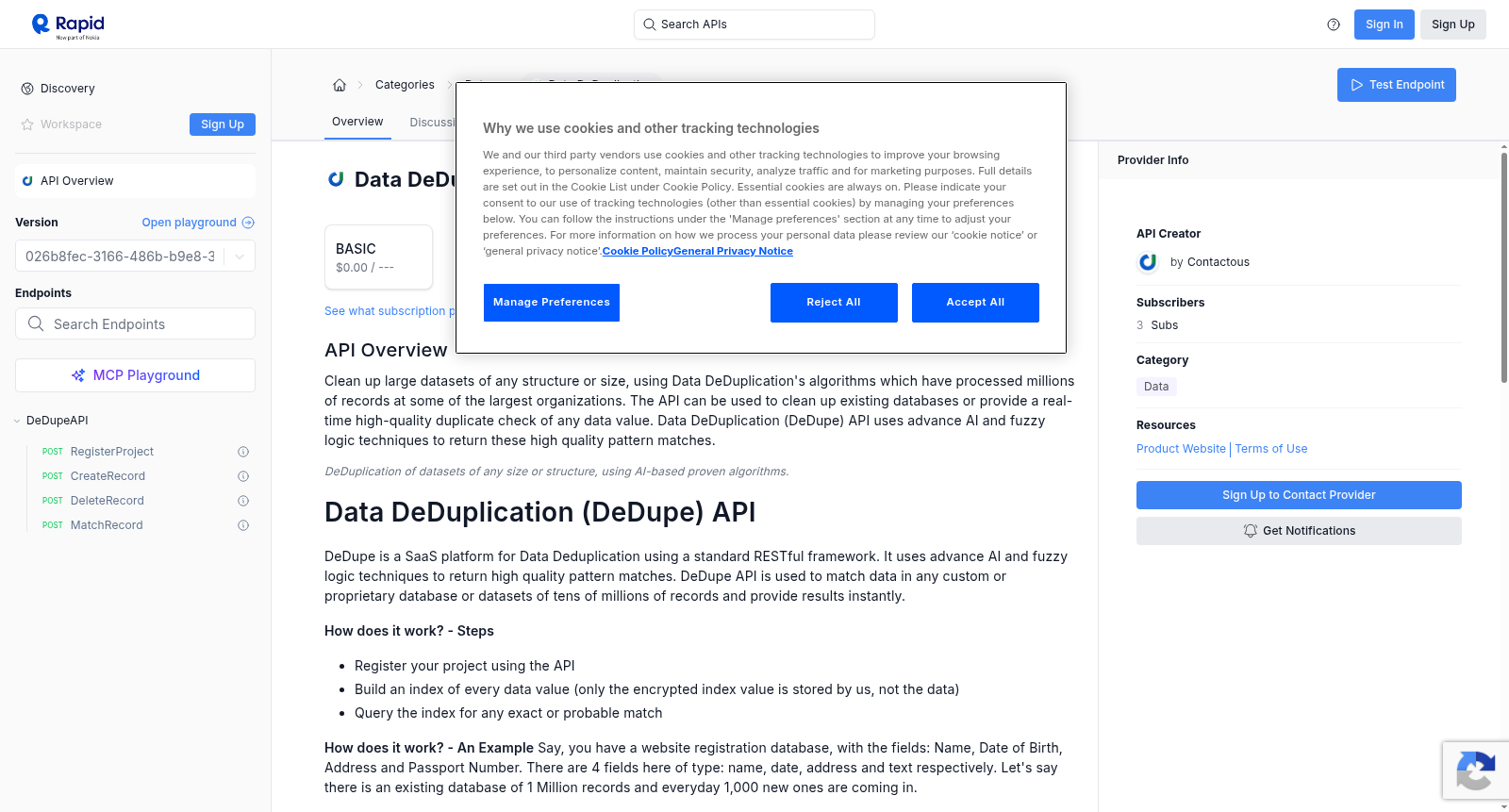Click Reject All cookies button
This screenshot has width=1509, height=812.
[834, 303]
